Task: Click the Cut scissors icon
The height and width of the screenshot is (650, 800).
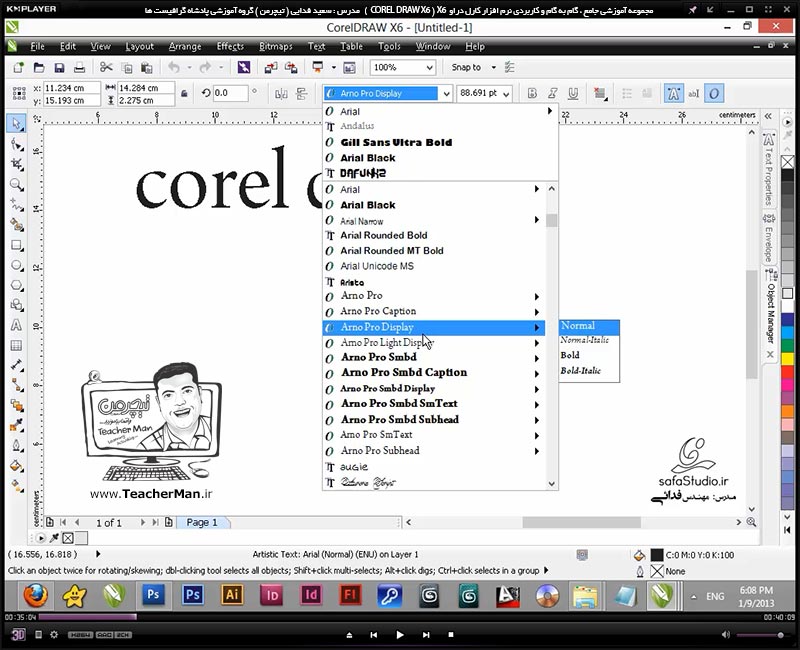Action: pos(106,67)
